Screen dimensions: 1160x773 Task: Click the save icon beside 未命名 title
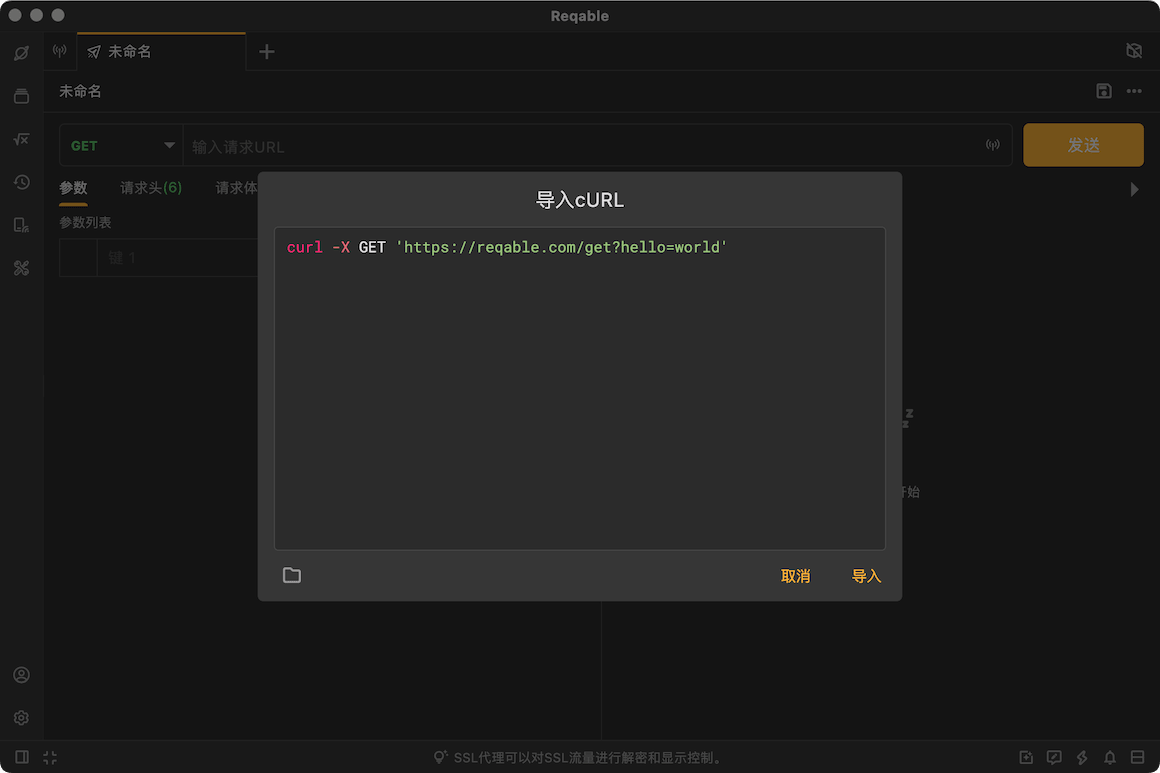[1104, 91]
